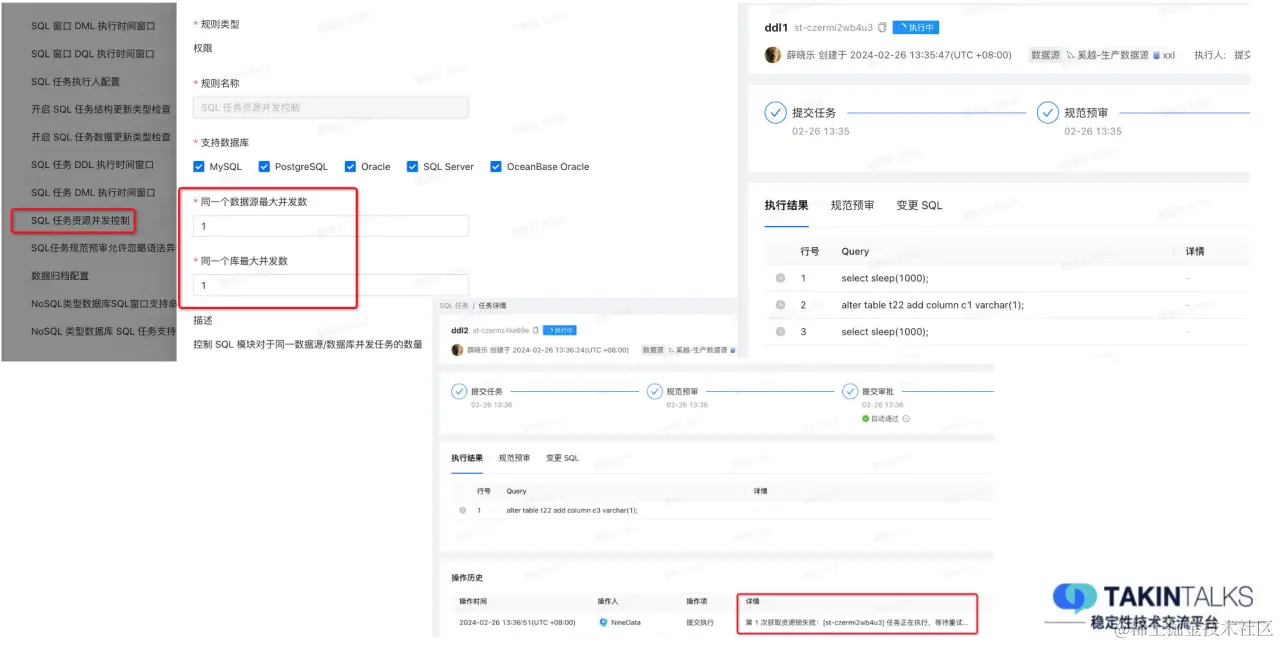Toggle the Oracle checkbox
This screenshot has width=1280, height=645.
coord(350,167)
